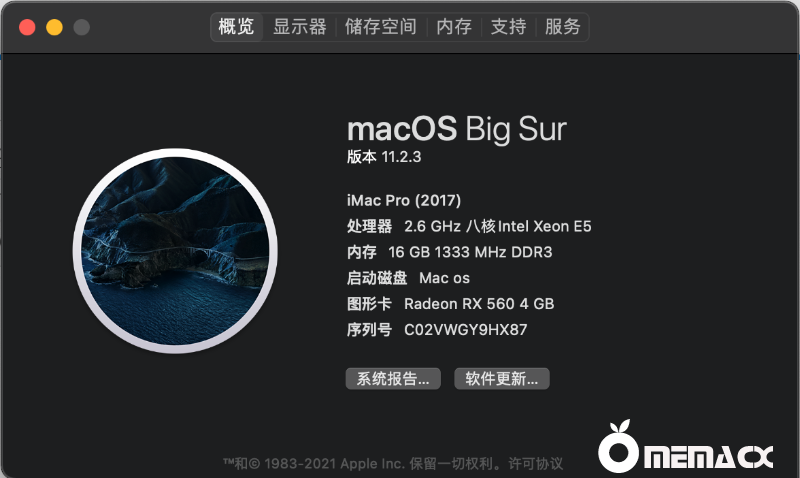
Task: Minimize the window with the yellow button
Action: (55, 27)
